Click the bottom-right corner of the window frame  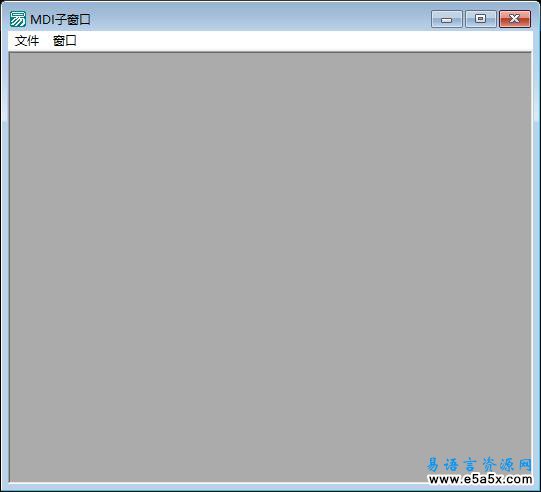(536, 487)
